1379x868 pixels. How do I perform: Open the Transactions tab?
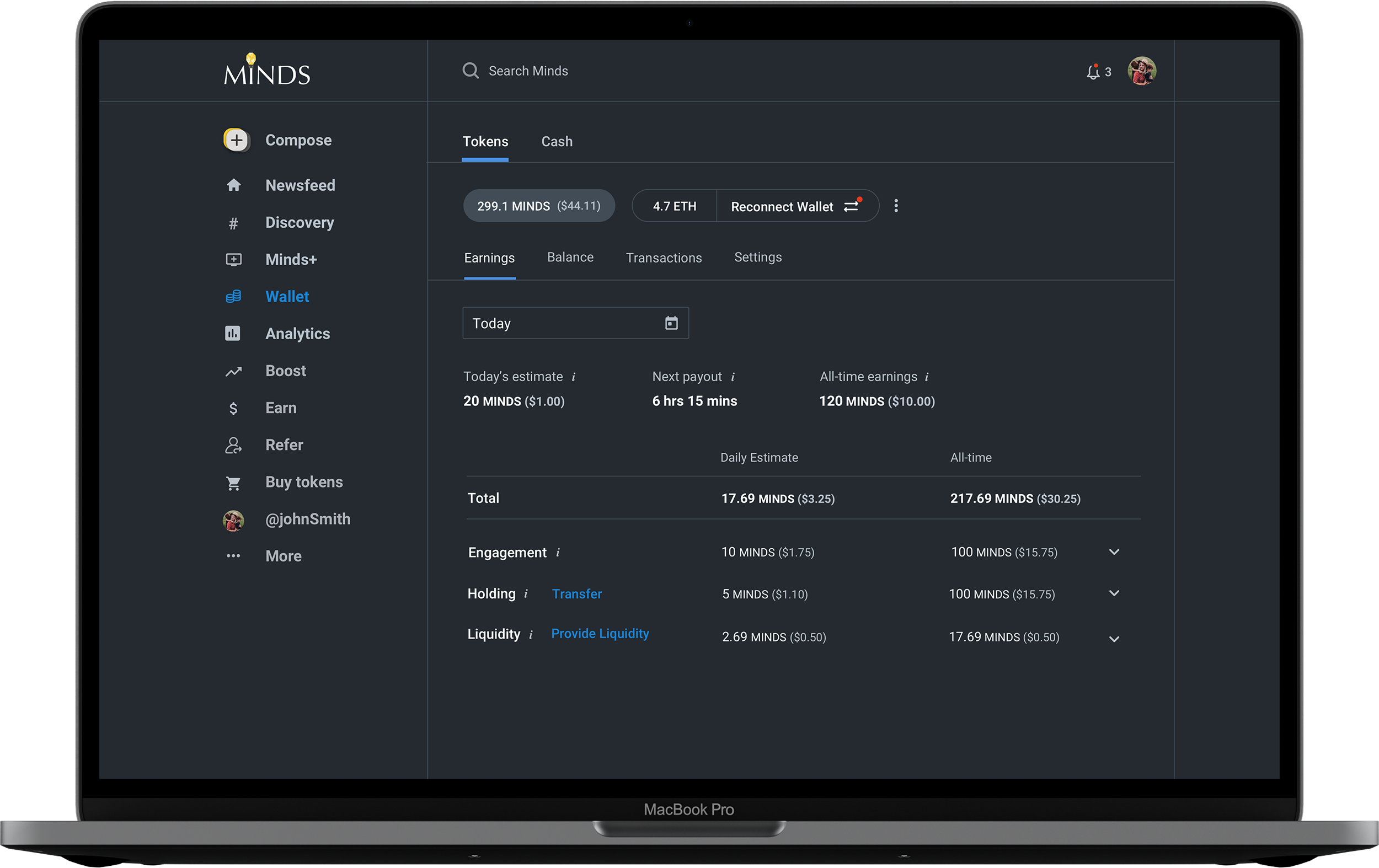coord(664,258)
